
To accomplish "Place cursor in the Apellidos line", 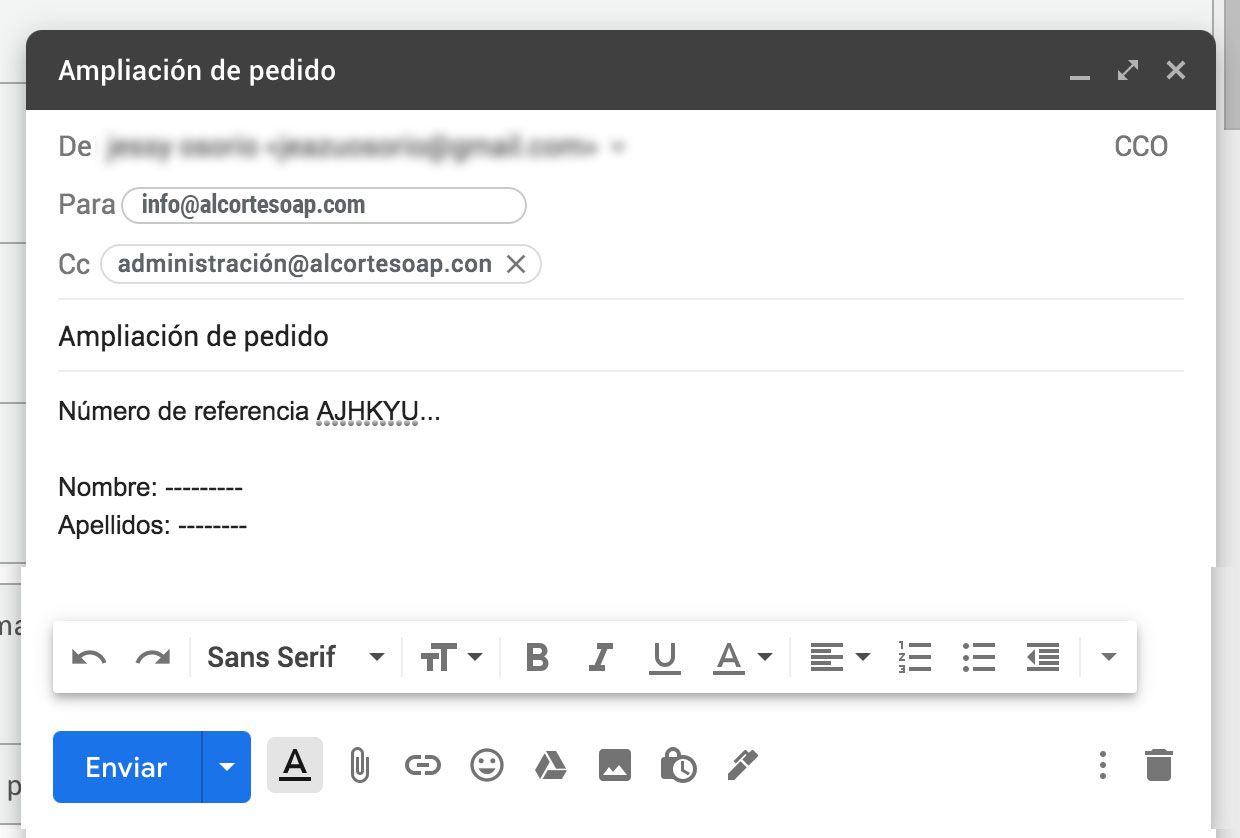I will pos(153,525).
